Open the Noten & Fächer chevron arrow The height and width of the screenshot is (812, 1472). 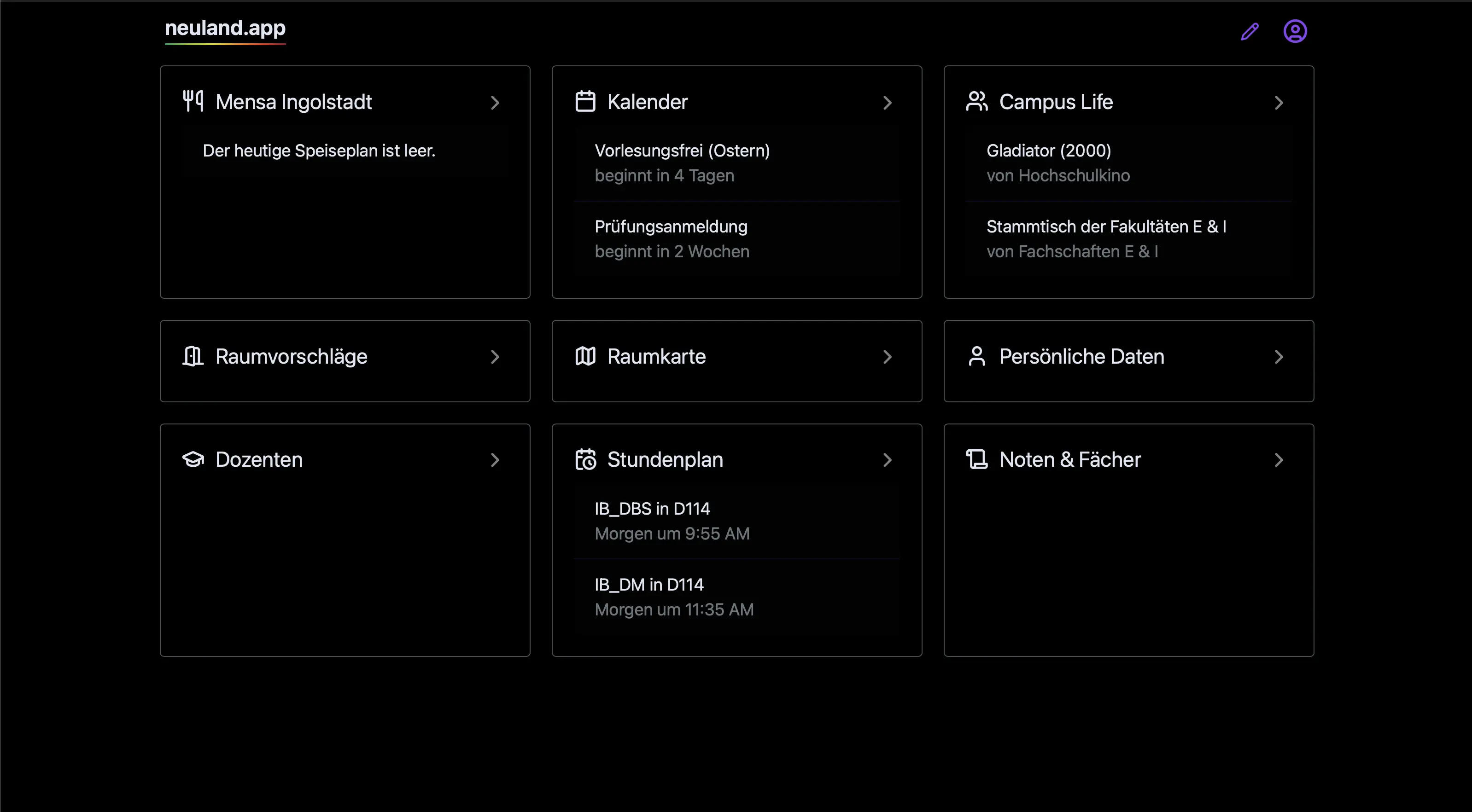(1279, 460)
